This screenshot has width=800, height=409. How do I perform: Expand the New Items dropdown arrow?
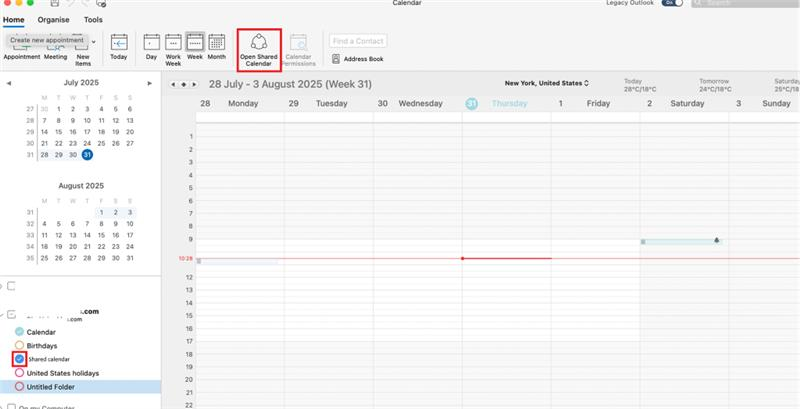point(93,42)
